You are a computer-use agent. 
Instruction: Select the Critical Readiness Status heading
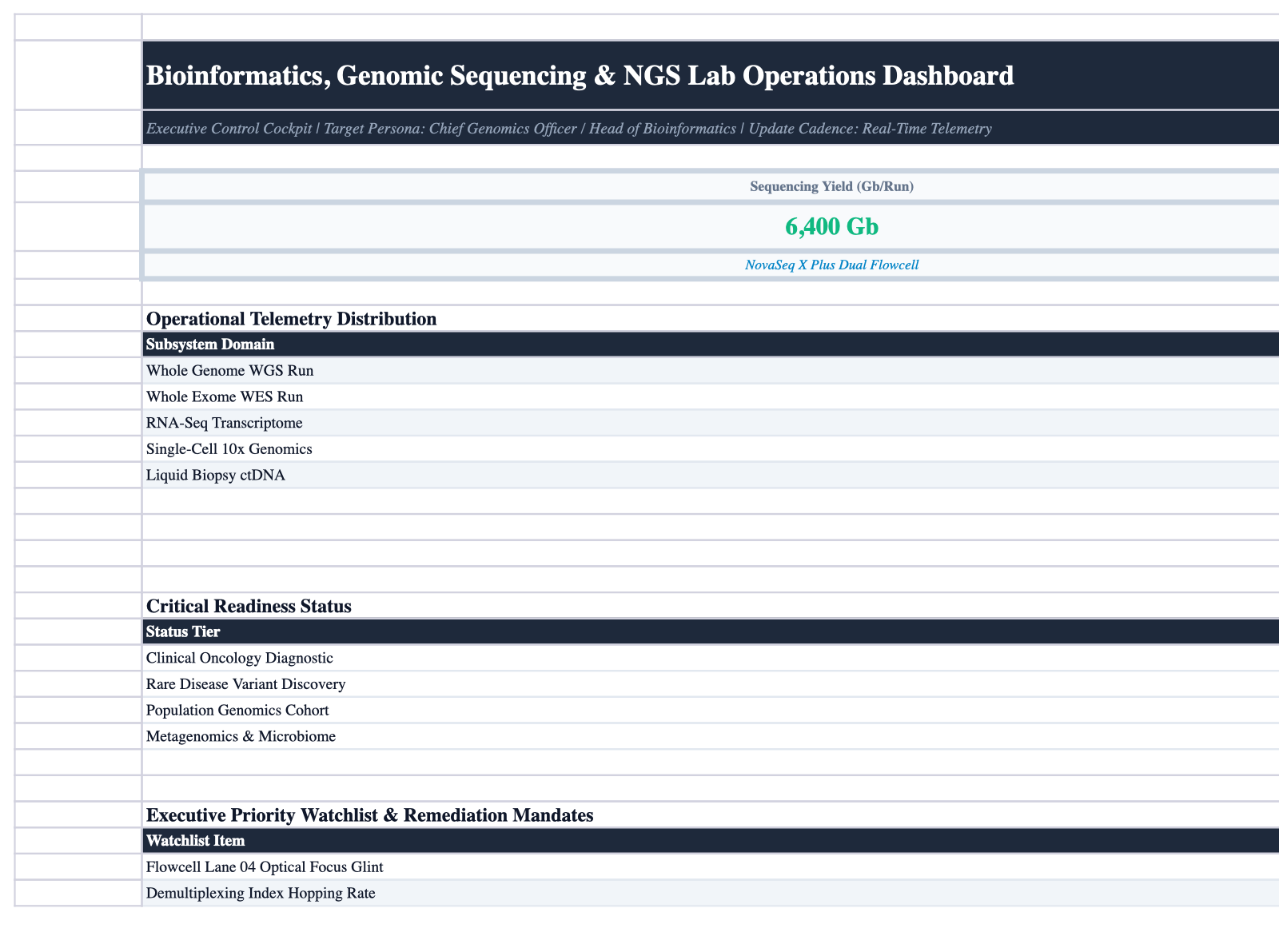click(249, 607)
